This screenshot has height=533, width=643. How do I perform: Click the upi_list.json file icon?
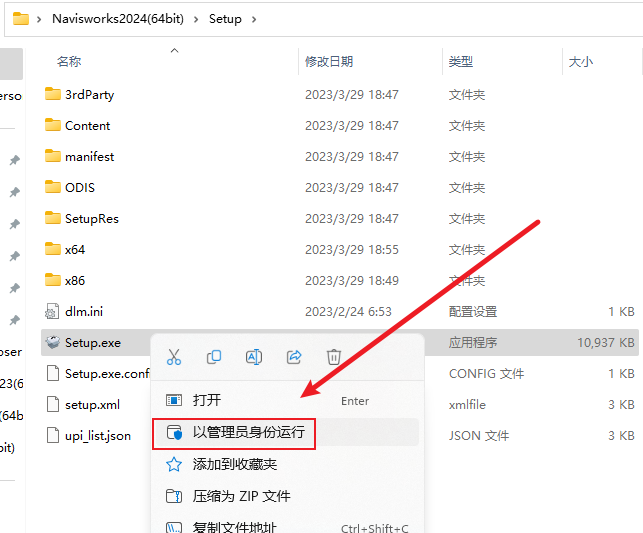(x=52, y=435)
